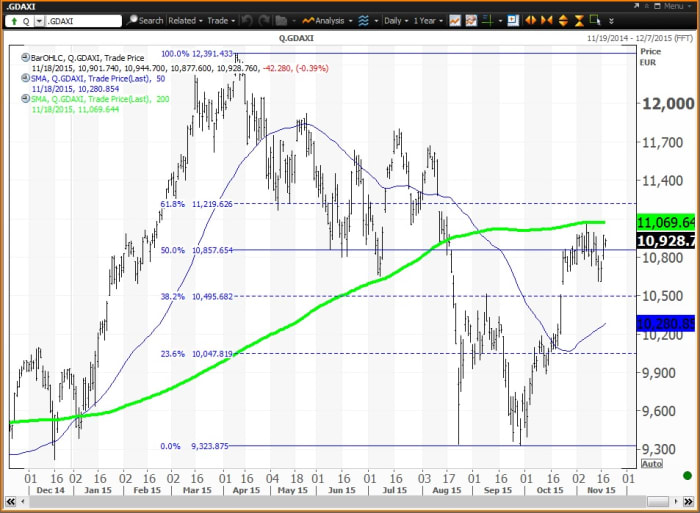Click the scroll-to-start double arrow button
Image resolution: width=700 pixels, height=513 pixels.
(x=10, y=501)
